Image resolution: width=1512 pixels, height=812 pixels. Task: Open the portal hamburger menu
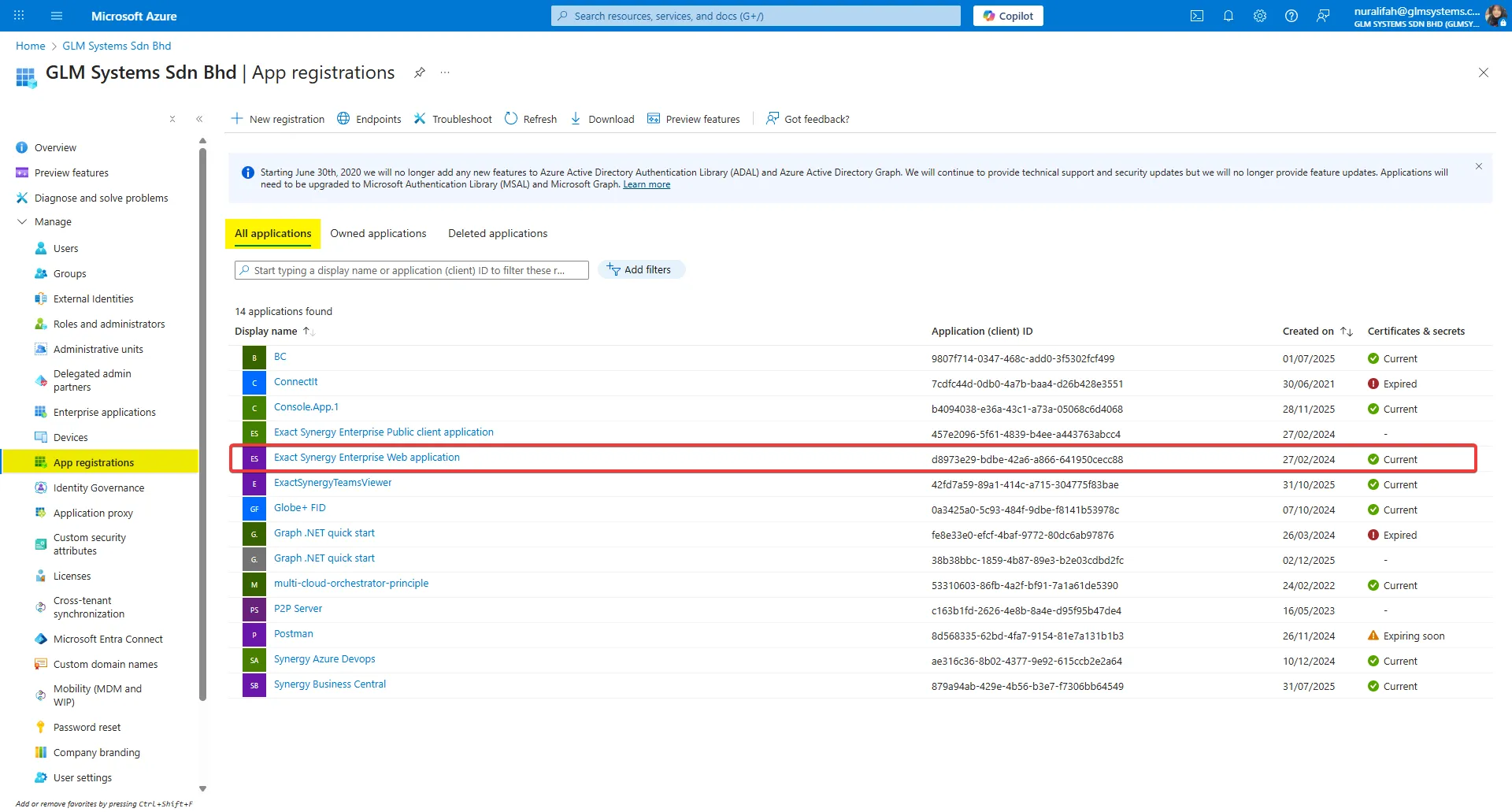click(x=56, y=16)
